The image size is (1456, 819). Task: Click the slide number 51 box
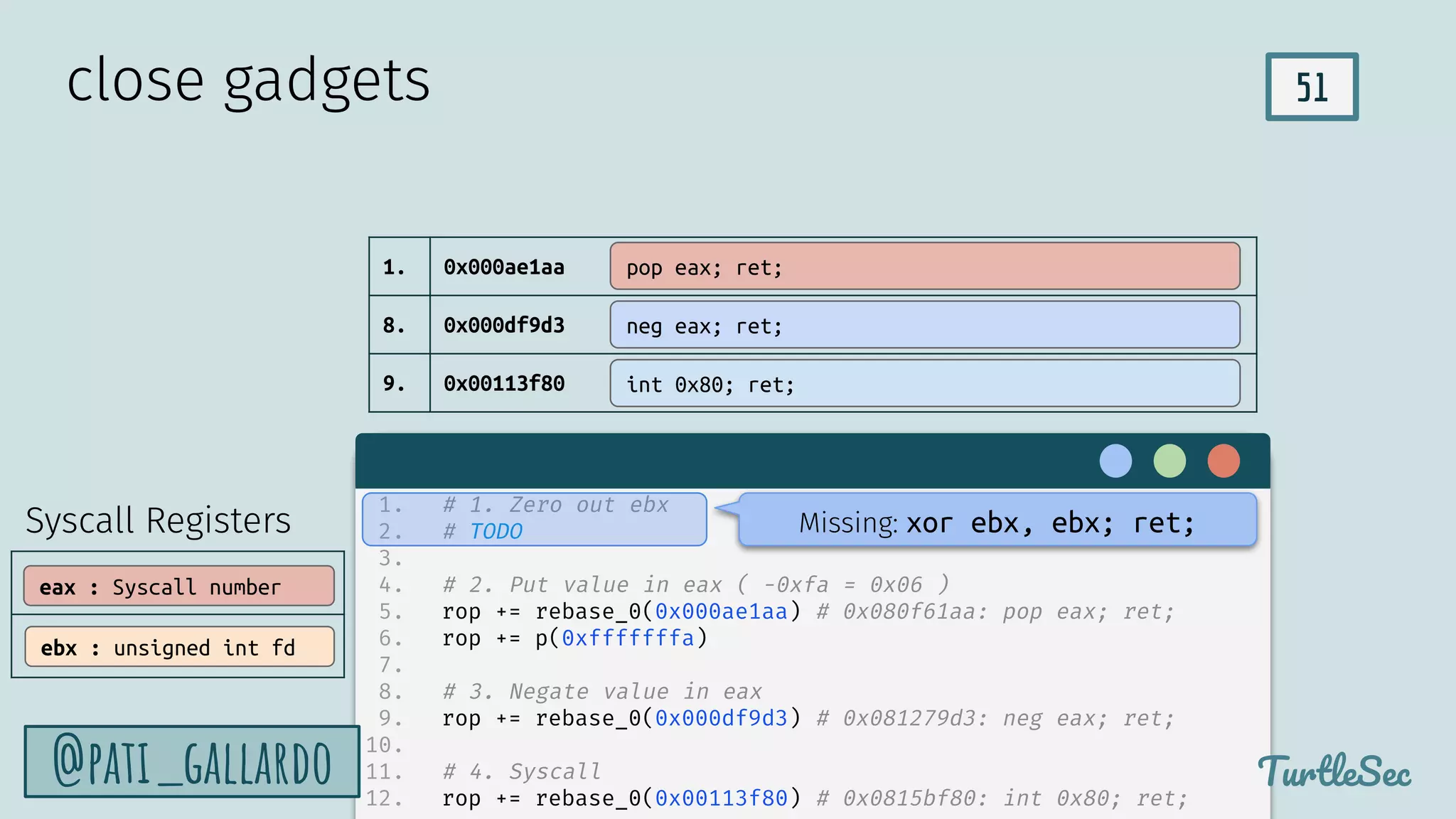coord(1312,87)
